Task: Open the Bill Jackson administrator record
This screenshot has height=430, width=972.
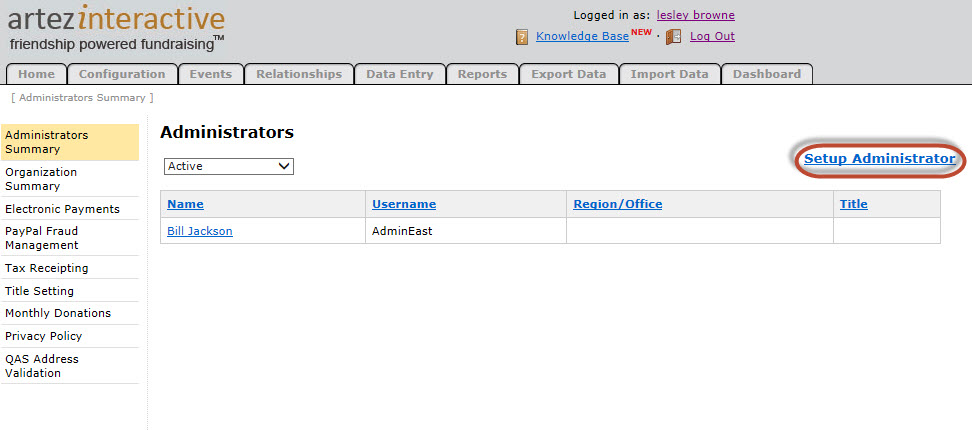Action: [x=199, y=231]
